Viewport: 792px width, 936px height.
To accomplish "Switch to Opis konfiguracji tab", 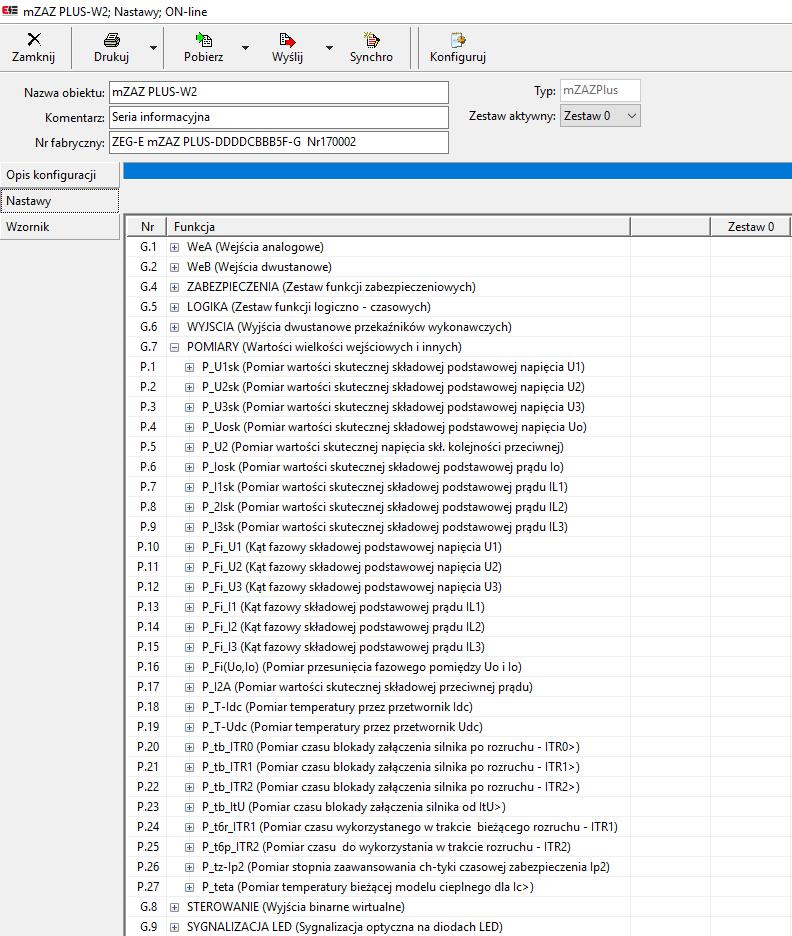I will (x=60, y=175).
